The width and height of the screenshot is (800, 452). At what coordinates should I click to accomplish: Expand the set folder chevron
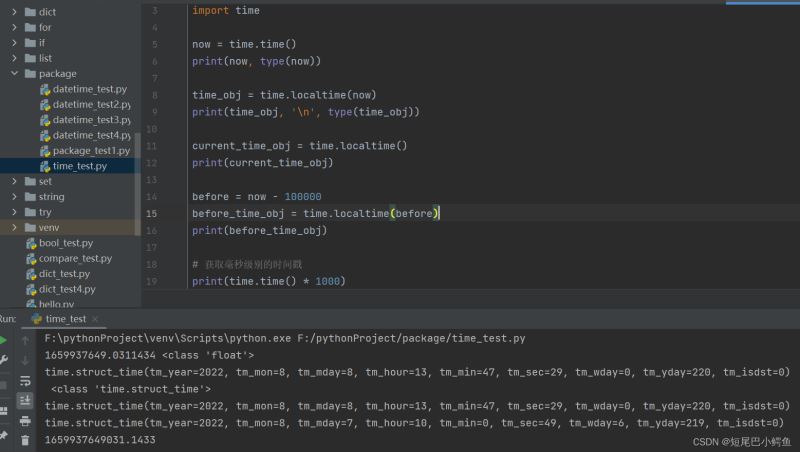[14, 181]
